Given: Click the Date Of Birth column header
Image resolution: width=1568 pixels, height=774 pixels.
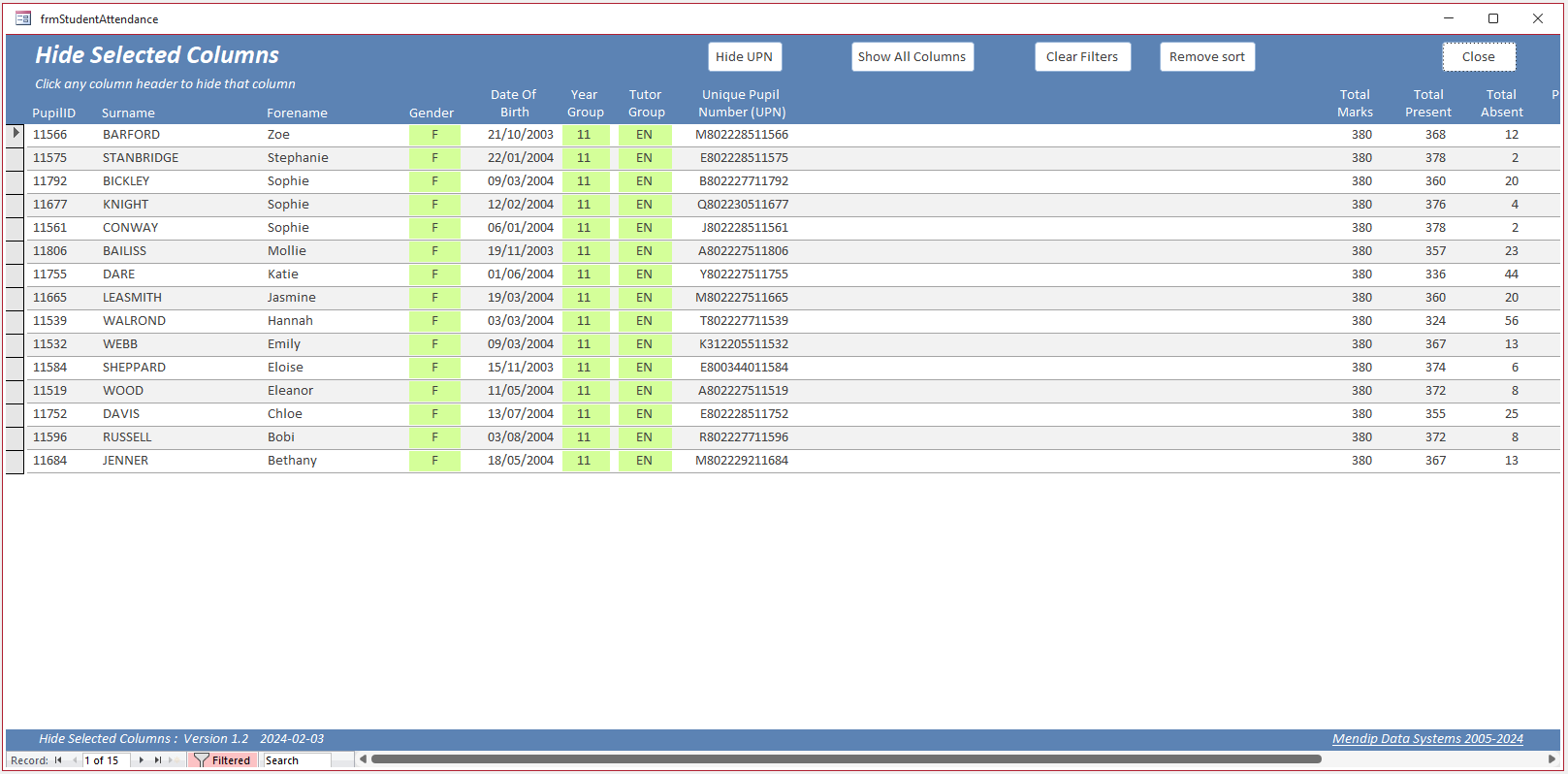Looking at the screenshot, I should point(514,104).
